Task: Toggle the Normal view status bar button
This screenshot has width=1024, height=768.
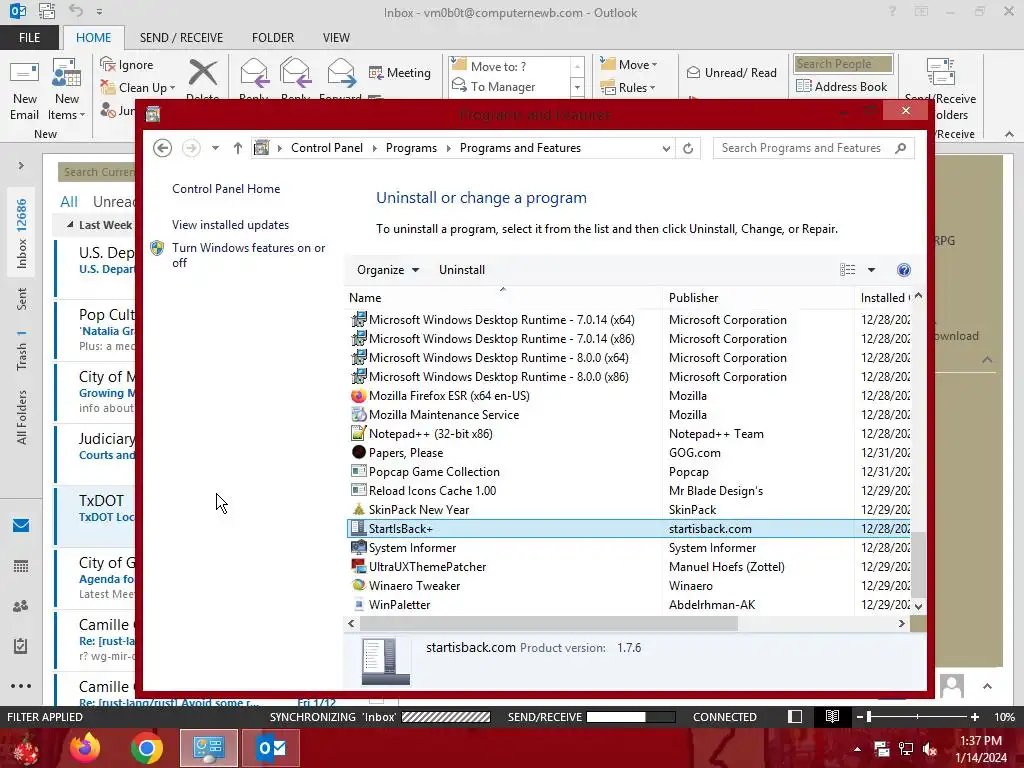Action: pyautogui.click(x=795, y=716)
